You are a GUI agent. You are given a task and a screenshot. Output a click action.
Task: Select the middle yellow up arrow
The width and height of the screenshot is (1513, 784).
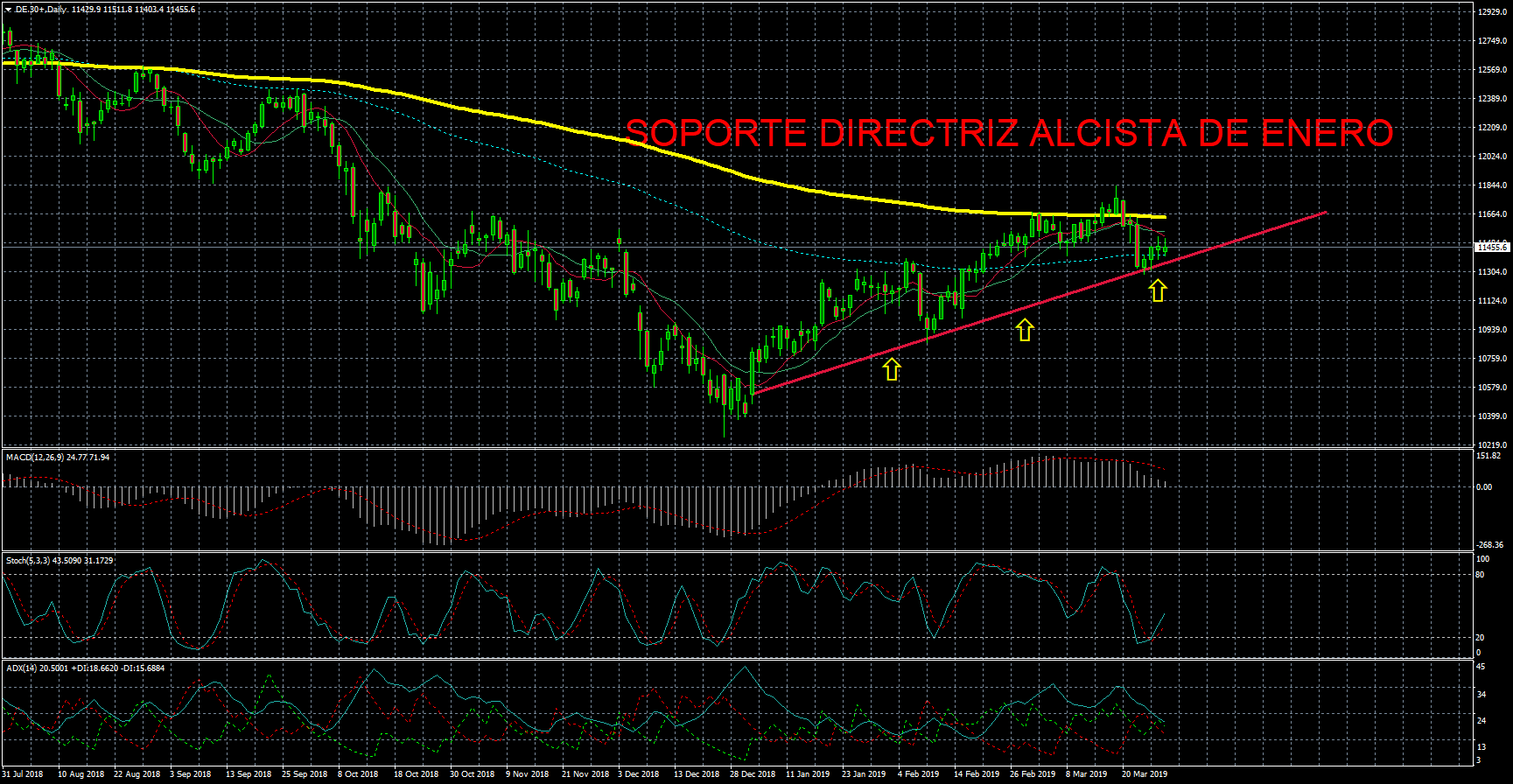pos(1024,330)
